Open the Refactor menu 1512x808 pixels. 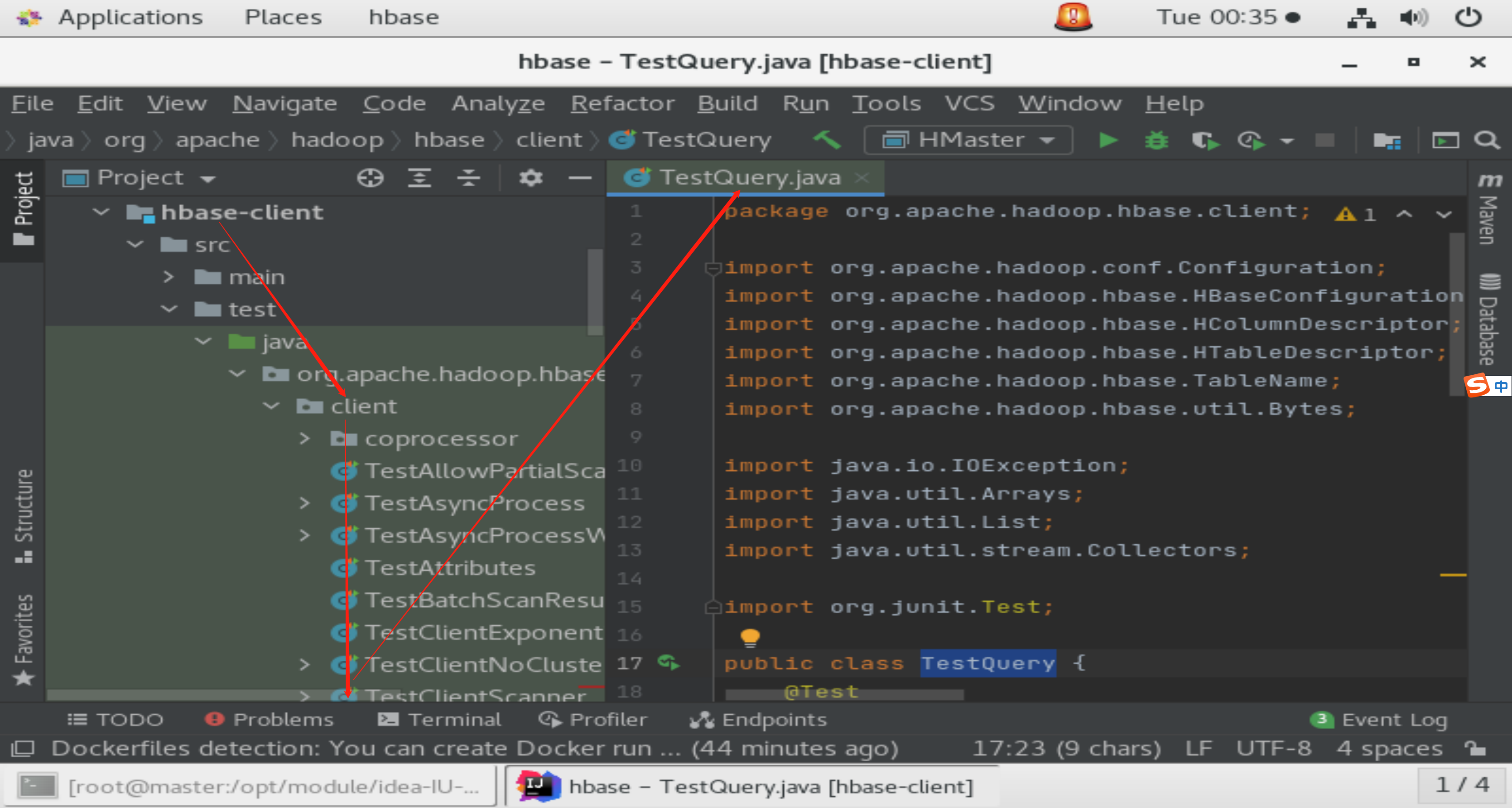coord(622,103)
